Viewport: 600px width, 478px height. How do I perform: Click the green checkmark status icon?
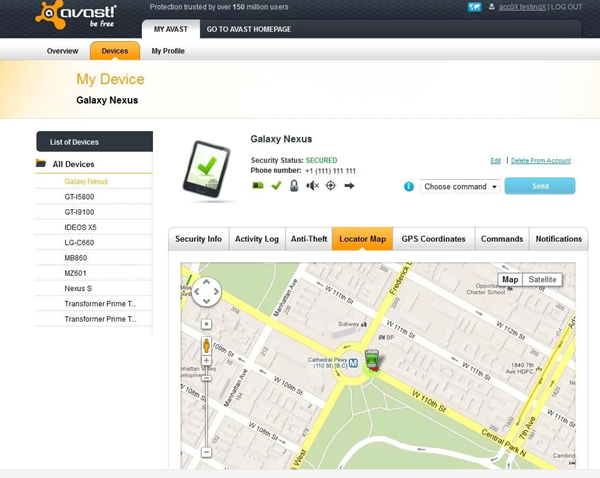(276, 186)
